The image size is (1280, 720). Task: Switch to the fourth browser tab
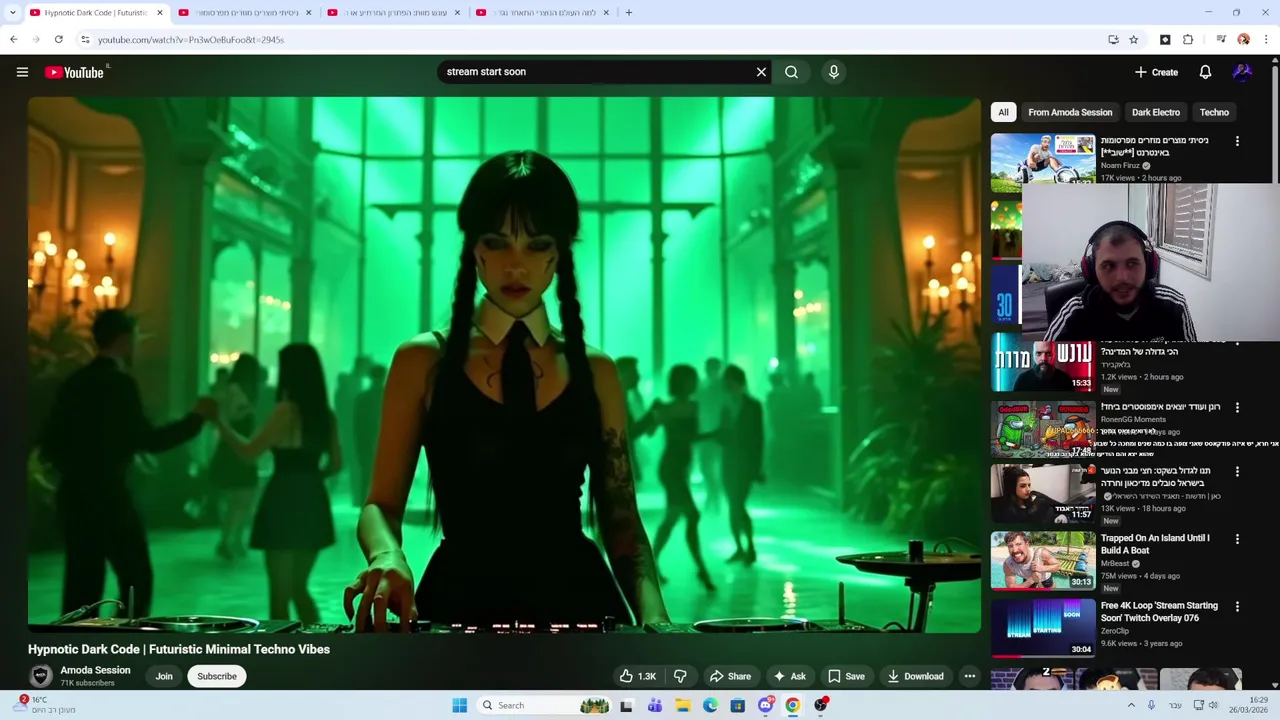(543, 13)
